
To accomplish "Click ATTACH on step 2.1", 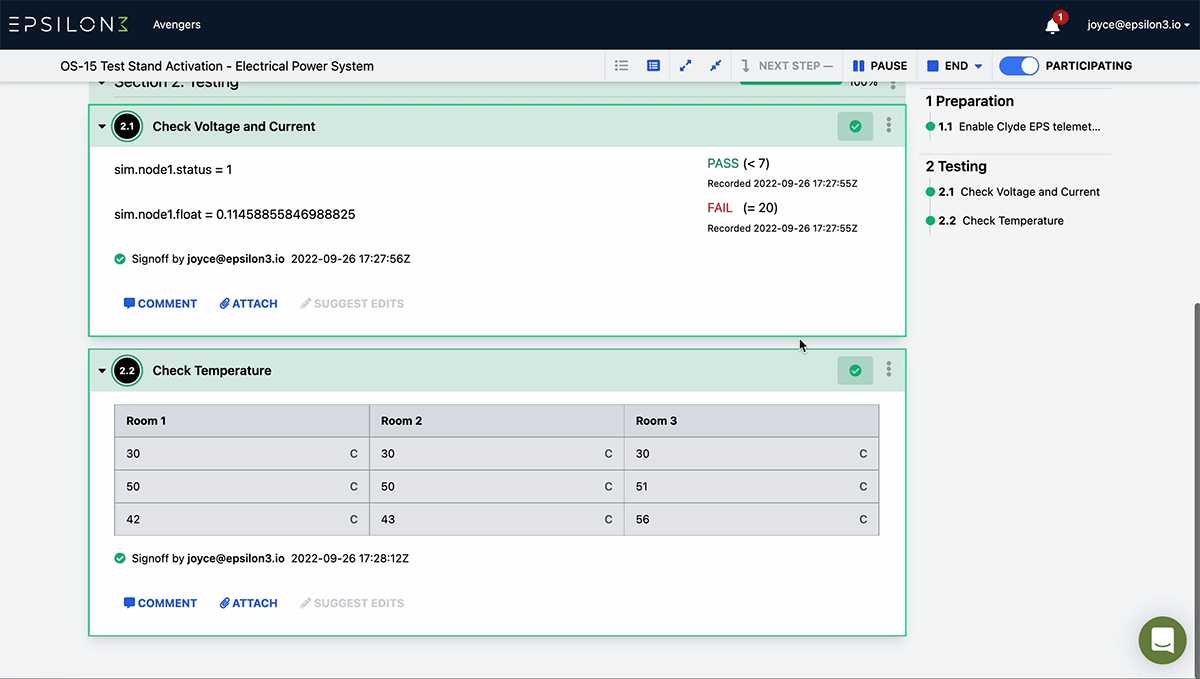I will coord(248,303).
